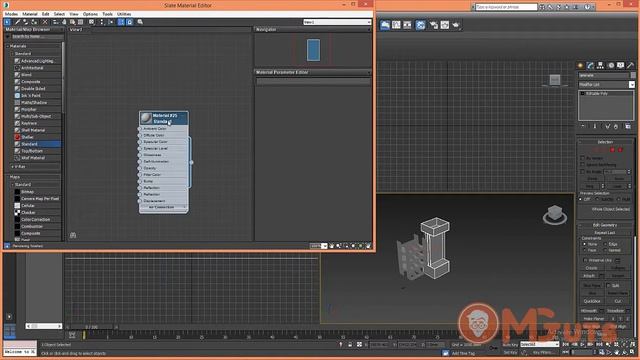This screenshot has width=640, height=360.
Task: Open the View1 dropdown in Slate toolbar
Action: [369, 22]
